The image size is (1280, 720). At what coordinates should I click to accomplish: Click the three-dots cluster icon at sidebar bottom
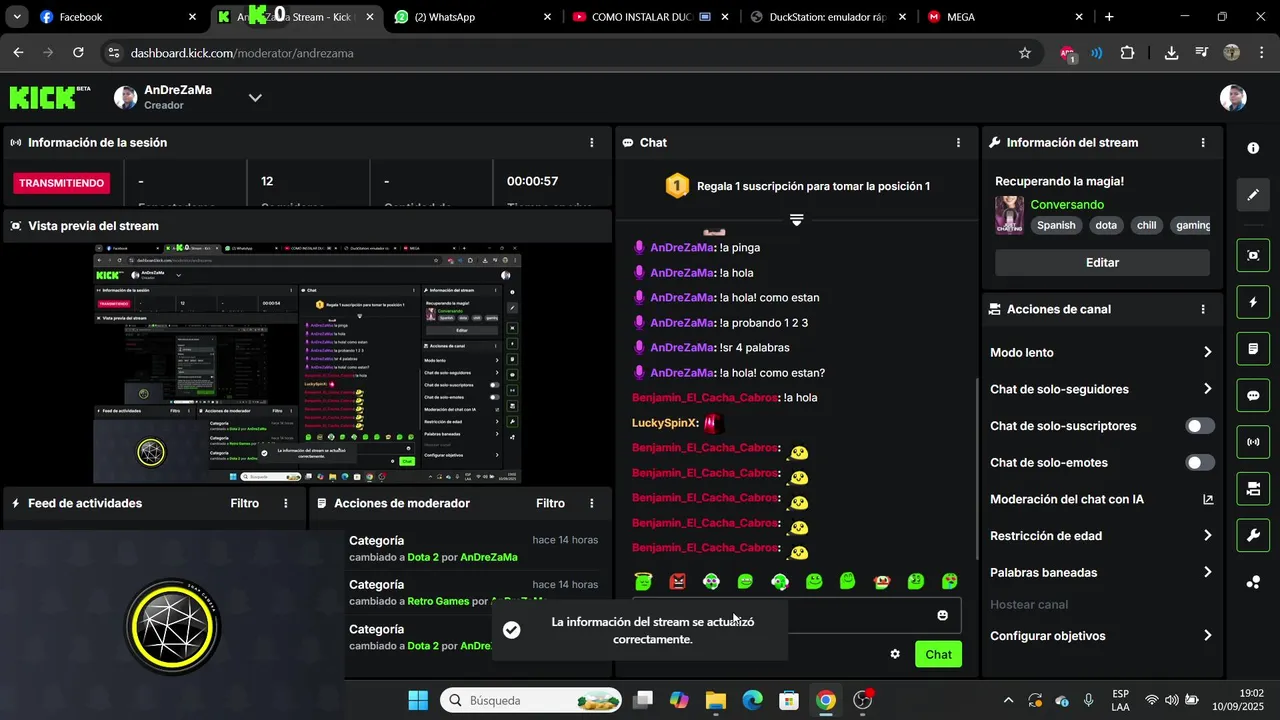pyautogui.click(x=1253, y=582)
